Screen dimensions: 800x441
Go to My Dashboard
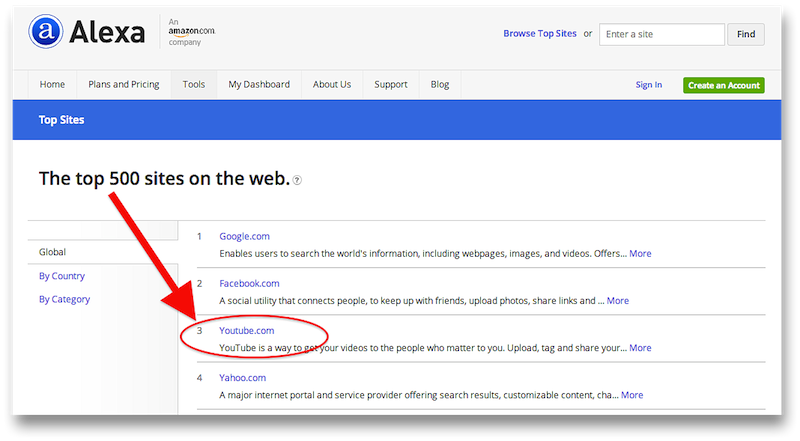coord(259,84)
